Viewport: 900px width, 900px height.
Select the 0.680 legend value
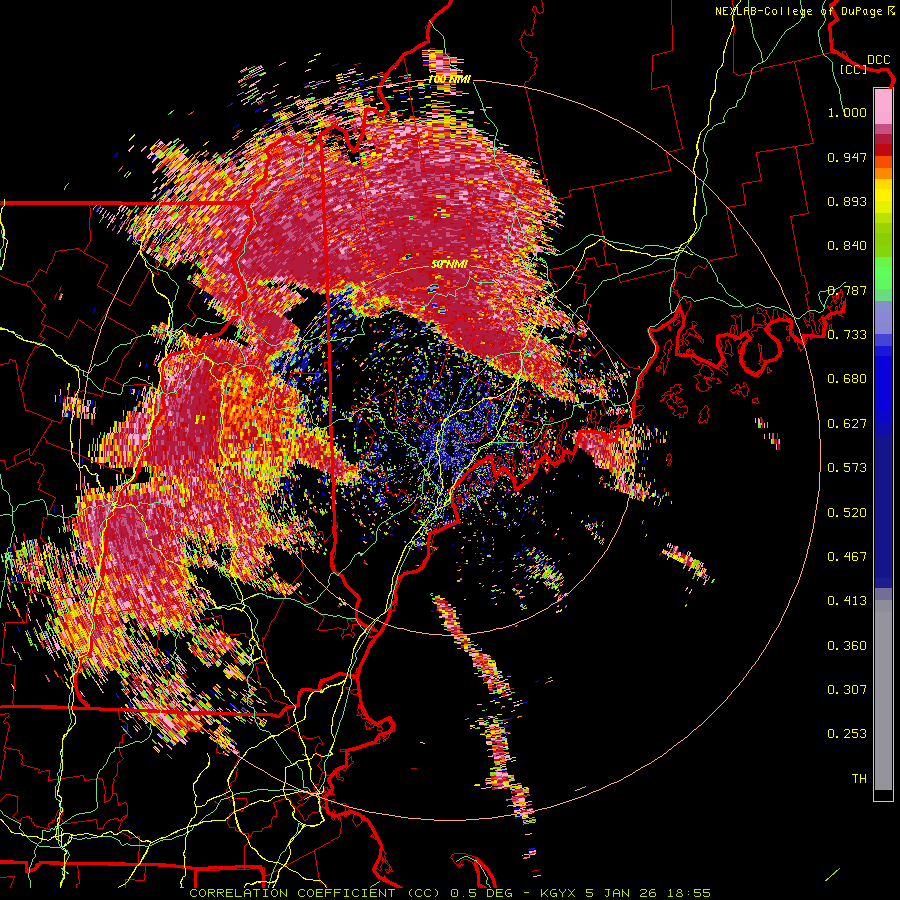847,379
